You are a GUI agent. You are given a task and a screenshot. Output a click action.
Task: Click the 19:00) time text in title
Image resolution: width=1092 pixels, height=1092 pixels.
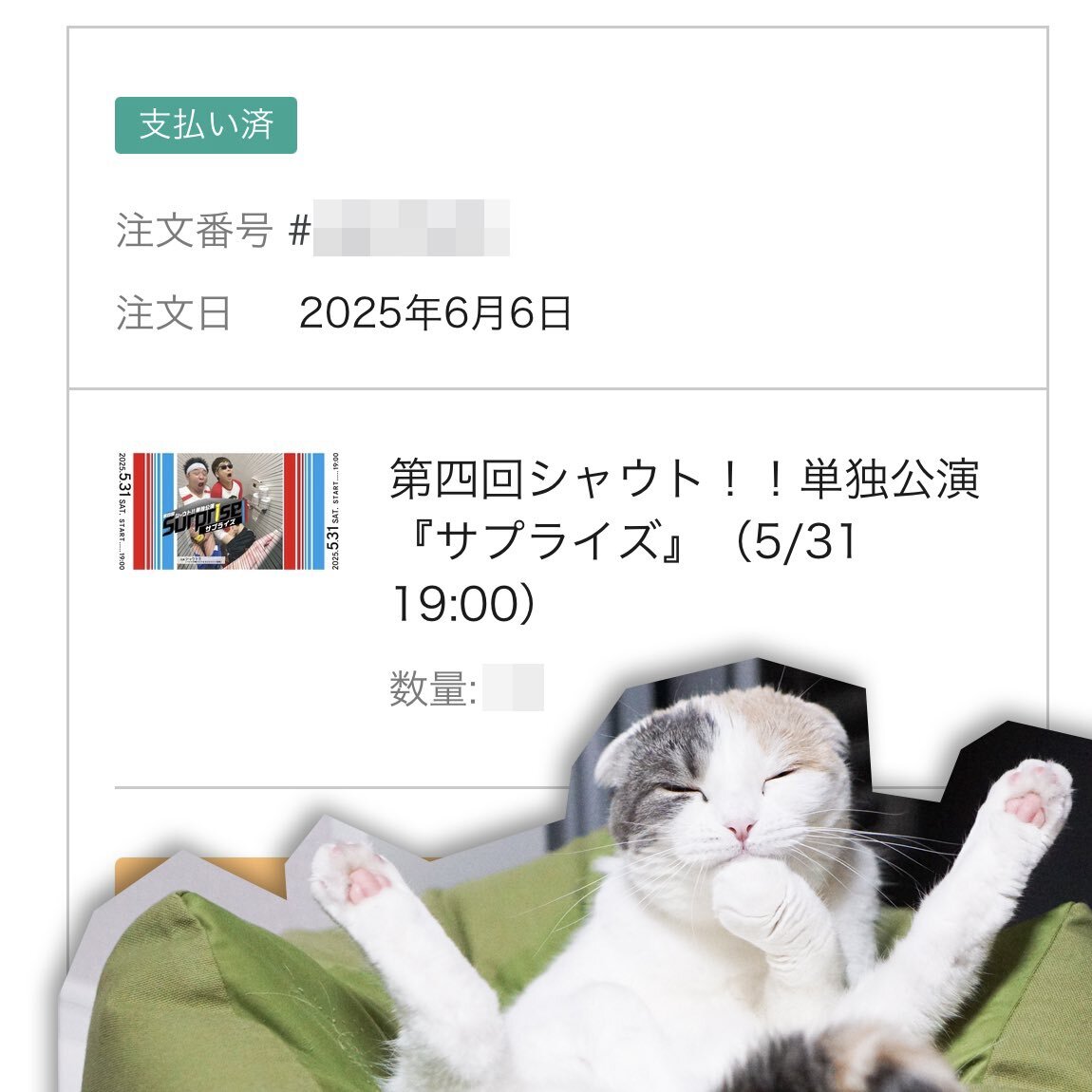[x=463, y=603]
